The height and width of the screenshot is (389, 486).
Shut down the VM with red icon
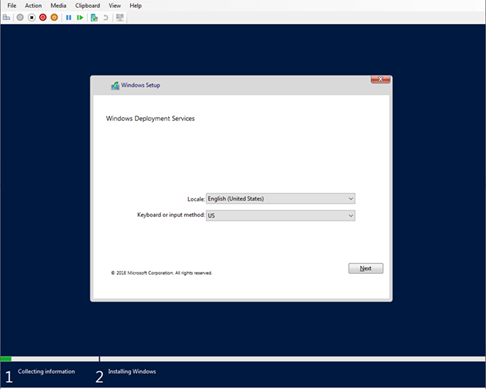pos(43,17)
